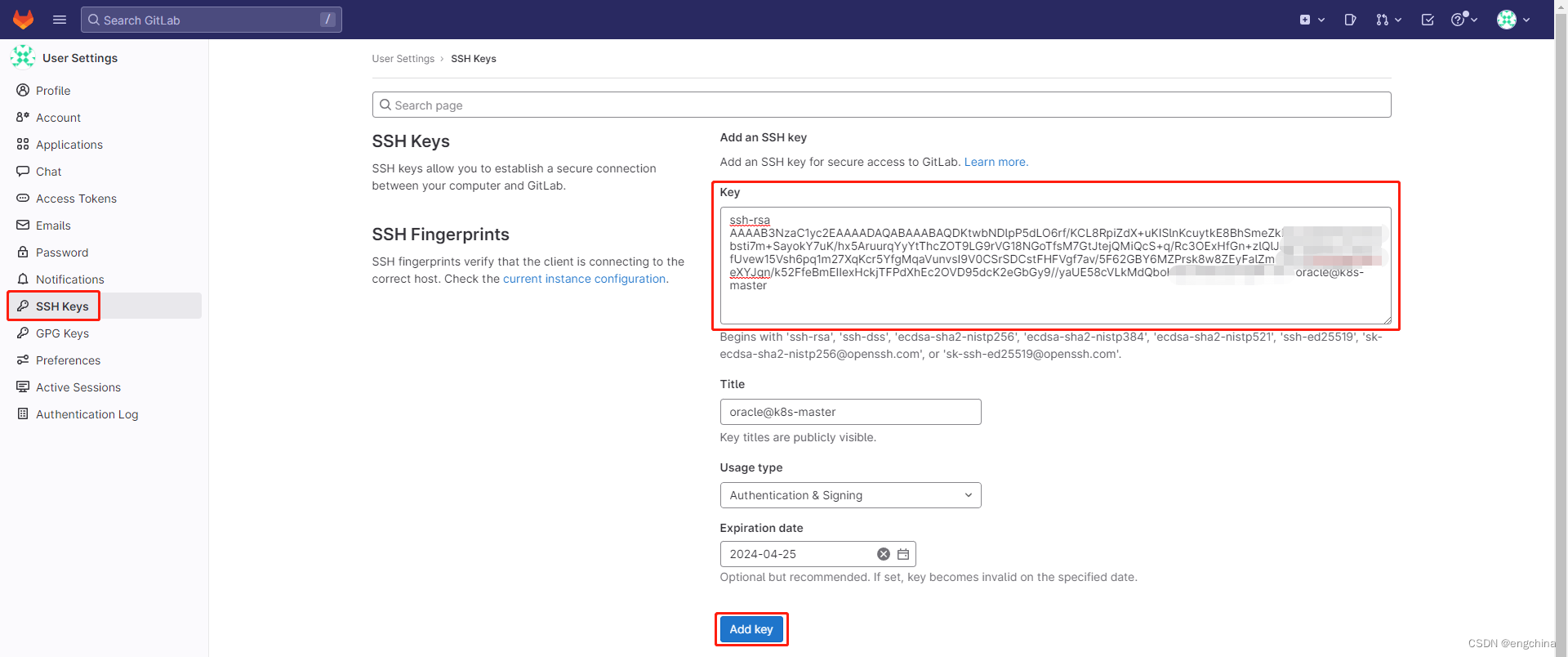Click the Active Sessions monitor icon
The image size is (1568, 657).
click(x=23, y=387)
